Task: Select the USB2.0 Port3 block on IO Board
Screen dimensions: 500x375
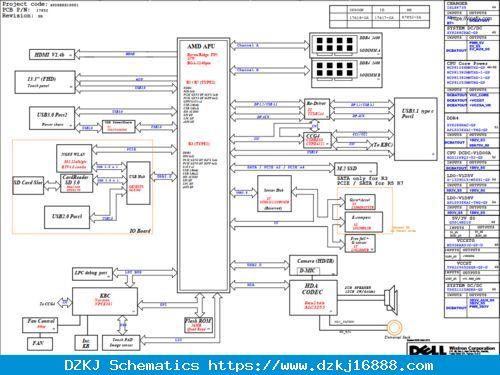Action: (67, 217)
